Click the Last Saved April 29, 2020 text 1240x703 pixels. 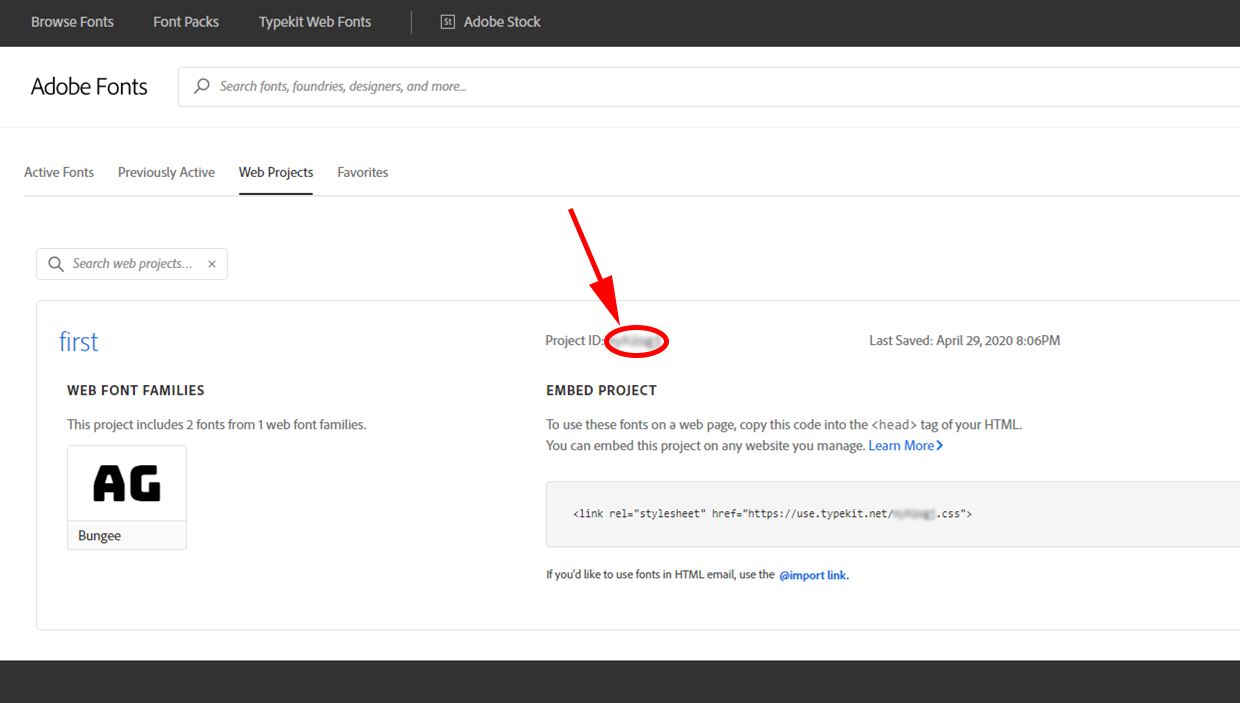[965, 341]
